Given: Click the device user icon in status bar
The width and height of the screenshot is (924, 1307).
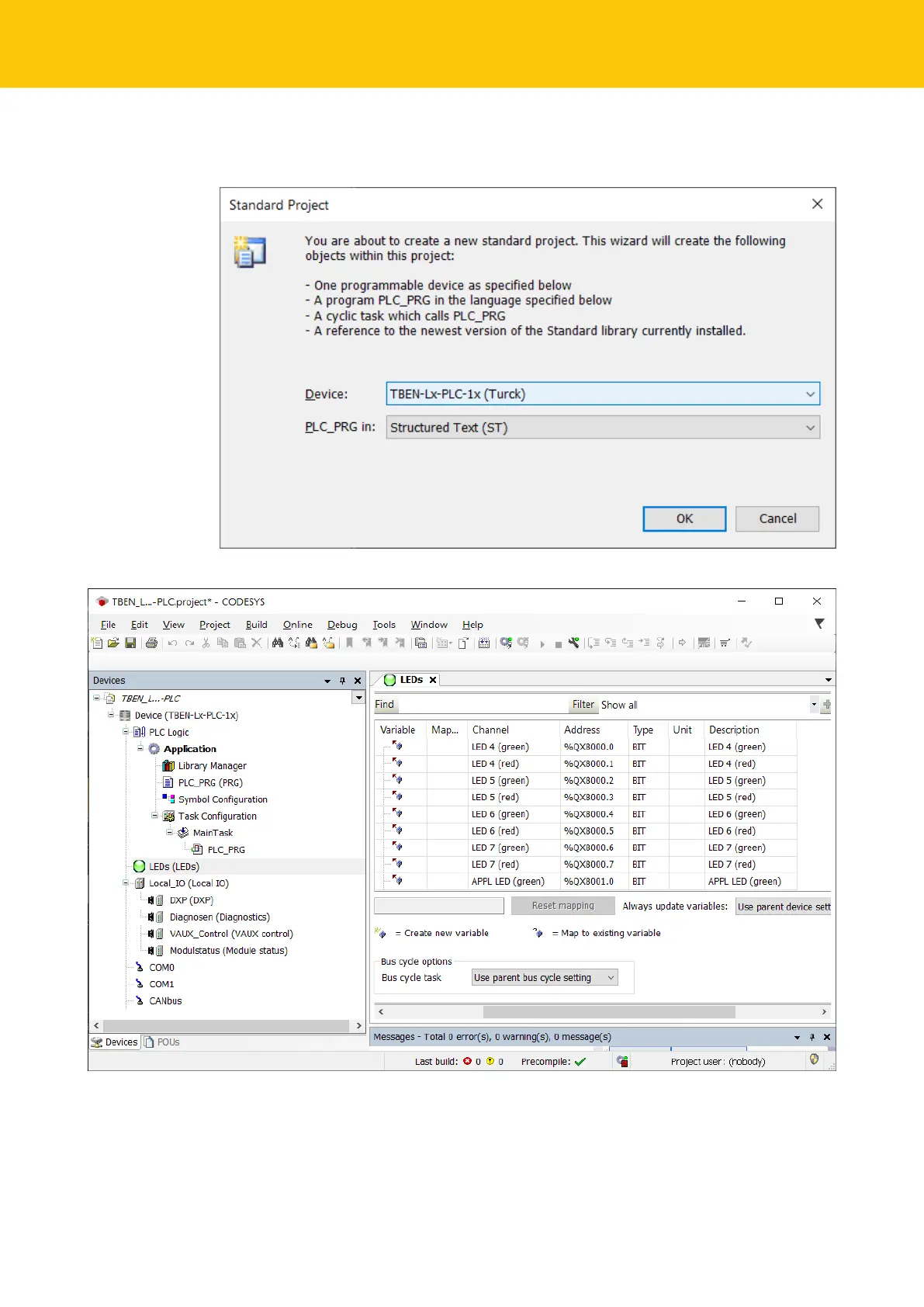Looking at the screenshot, I should [622, 1061].
